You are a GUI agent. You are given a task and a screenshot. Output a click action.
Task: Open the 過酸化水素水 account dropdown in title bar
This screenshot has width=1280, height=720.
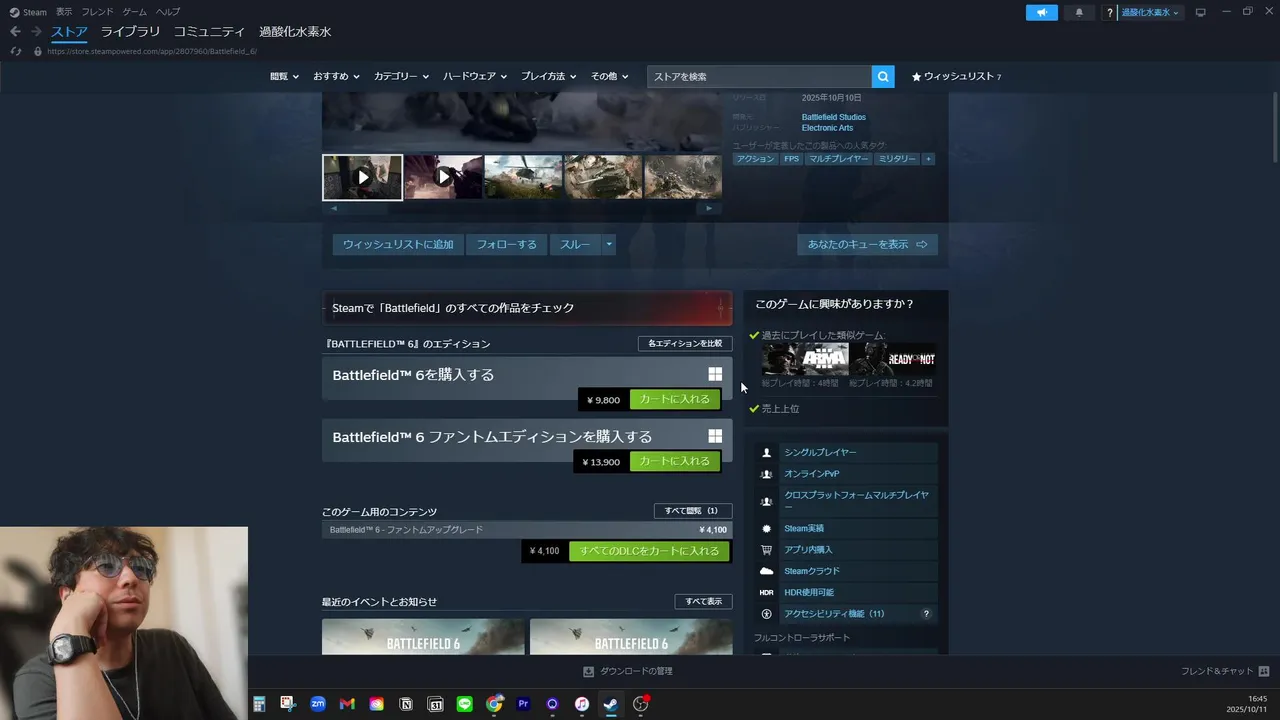coord(1150,12)
